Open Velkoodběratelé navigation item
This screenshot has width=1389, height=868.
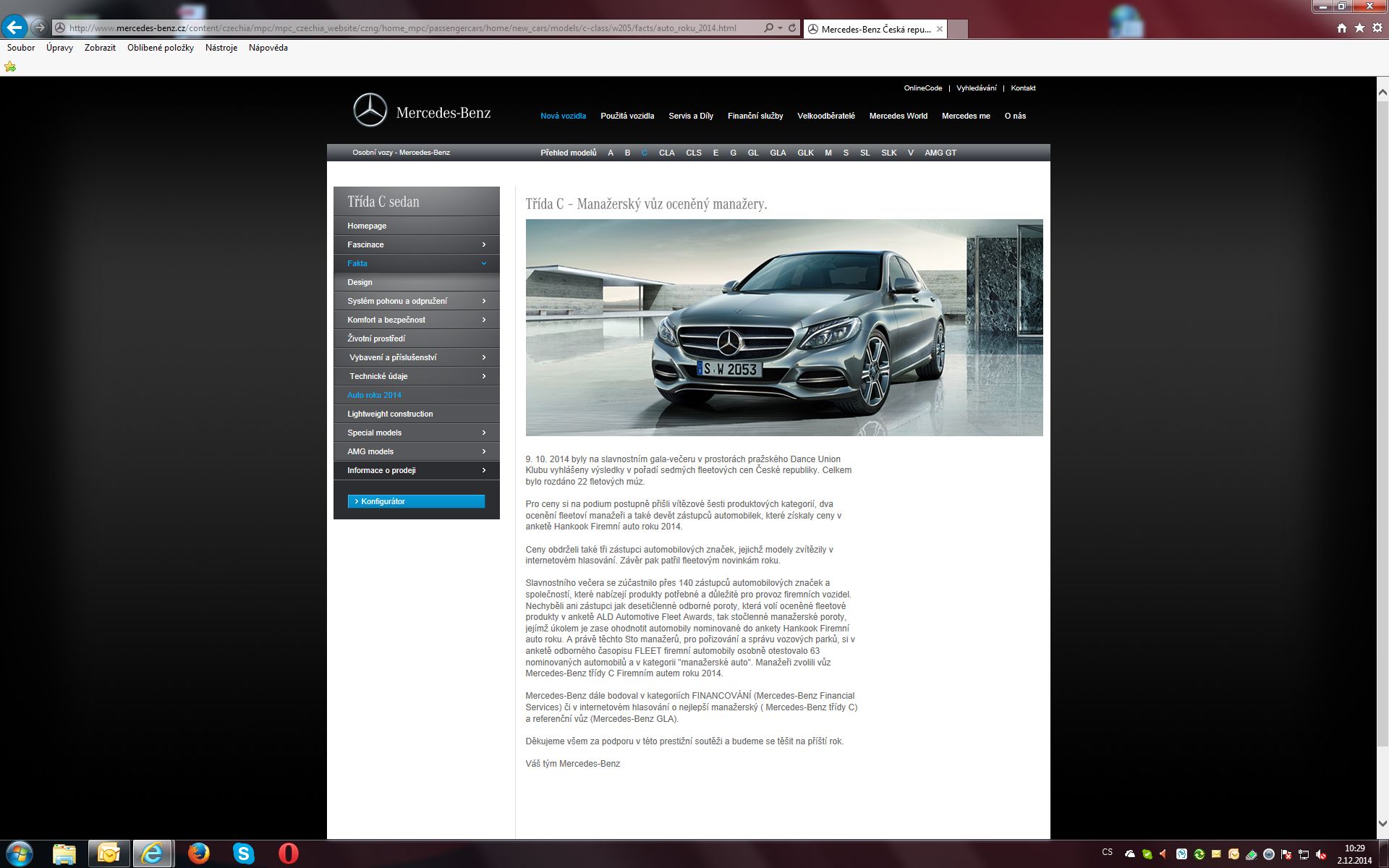[x=826, y=116]
